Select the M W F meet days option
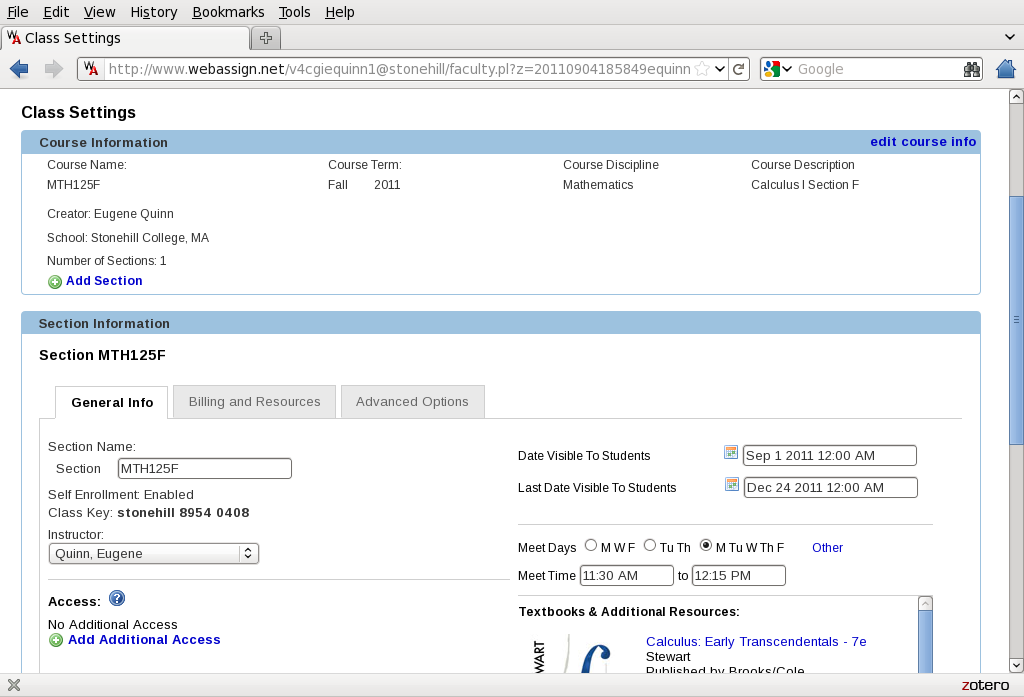The height and width of the screenshot is (697, 1024). tap(591, 546)
